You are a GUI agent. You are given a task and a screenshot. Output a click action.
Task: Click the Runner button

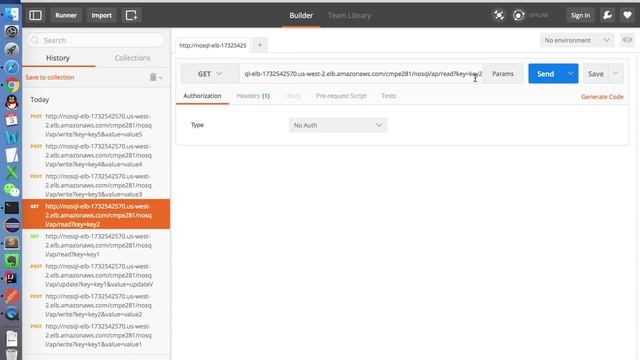(66, 16)
